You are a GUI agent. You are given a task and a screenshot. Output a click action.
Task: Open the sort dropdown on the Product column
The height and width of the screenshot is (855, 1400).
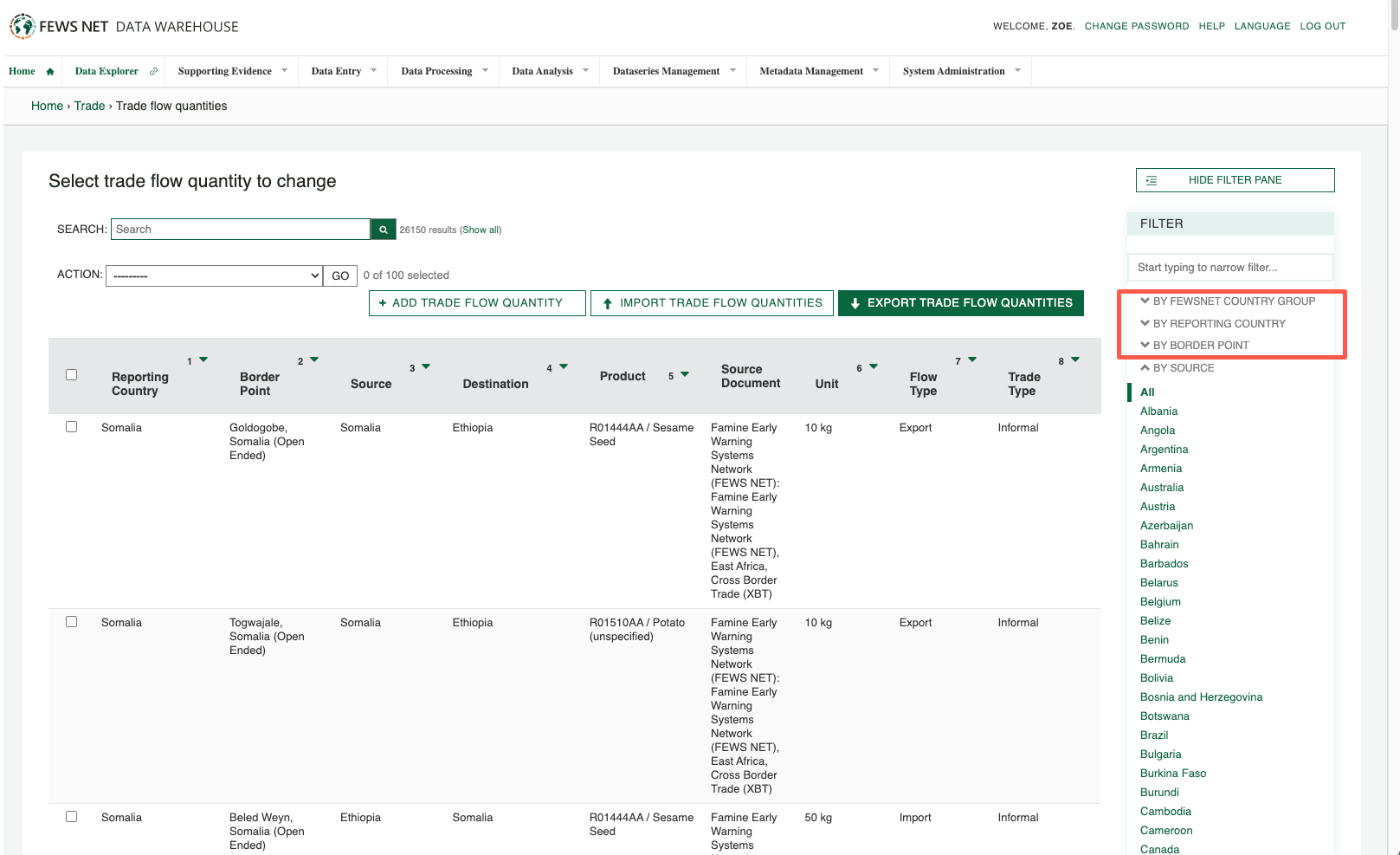pos(683,374)
